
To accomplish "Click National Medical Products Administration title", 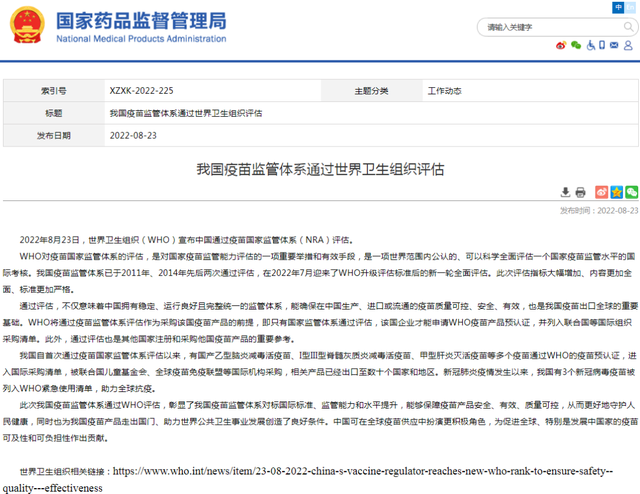I will (141, 39).
